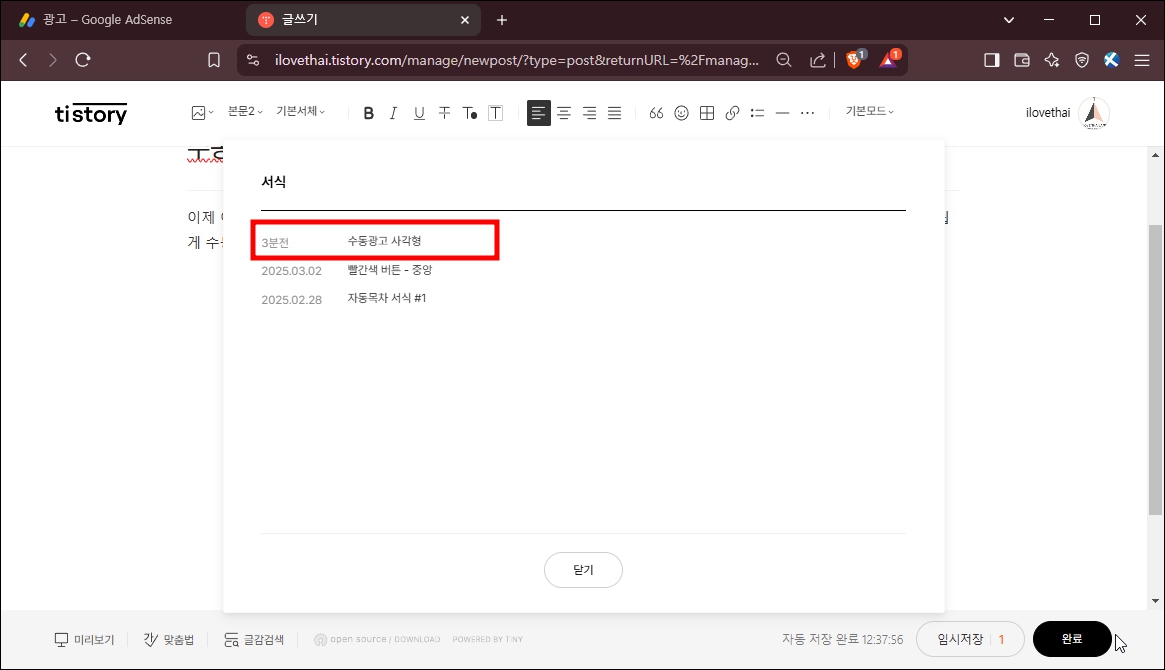Screen dimensions: 1165x670
Task: Open the 기본서체 font dropdown
Action: 299,111
